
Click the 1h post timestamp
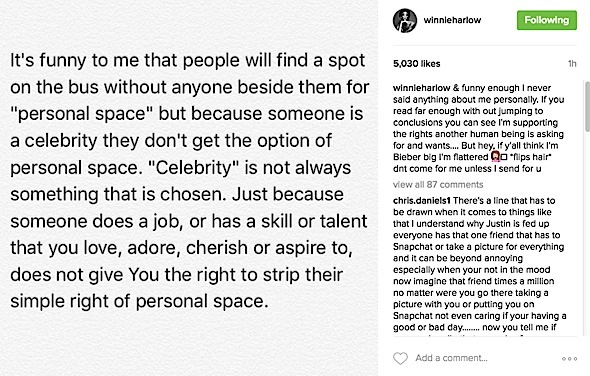pyautogui.click(x=572, y=64)
